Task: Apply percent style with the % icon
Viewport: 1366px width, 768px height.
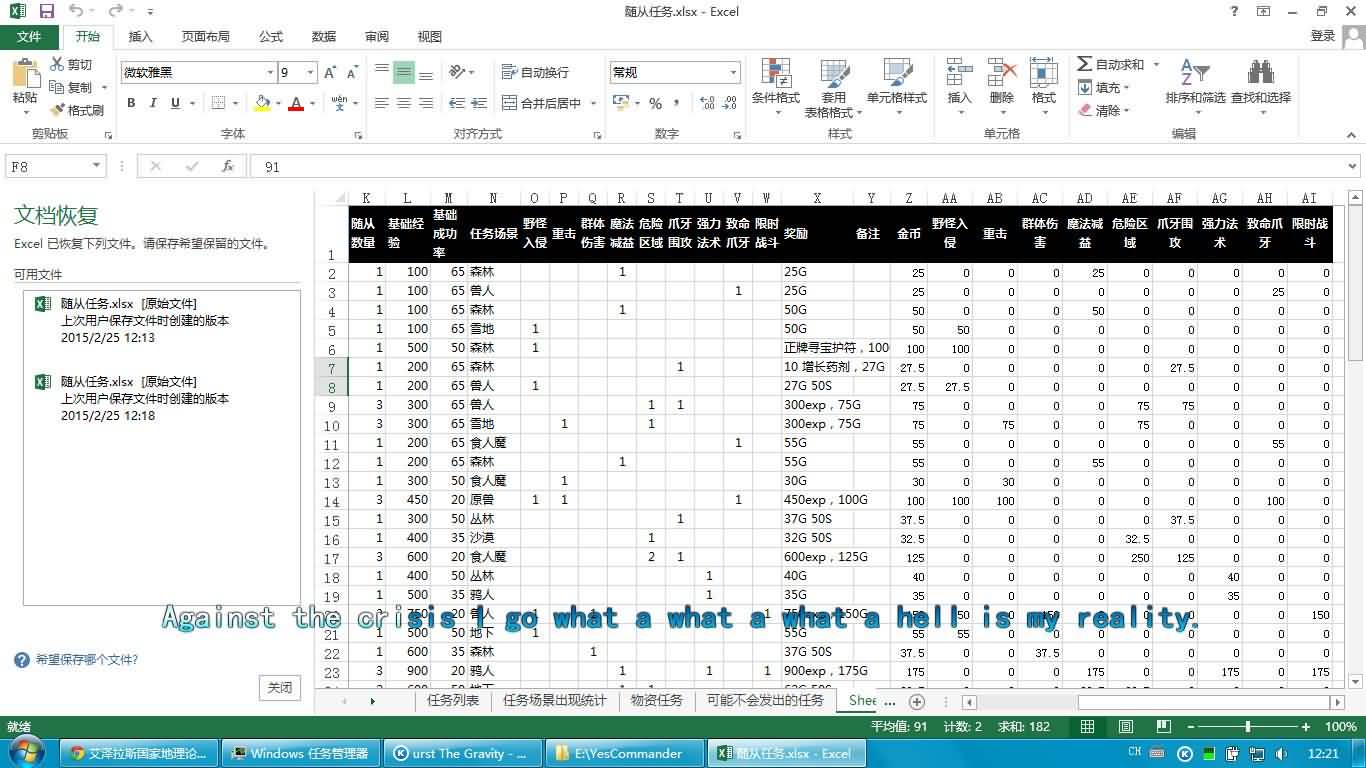Action: pos(656,103)
